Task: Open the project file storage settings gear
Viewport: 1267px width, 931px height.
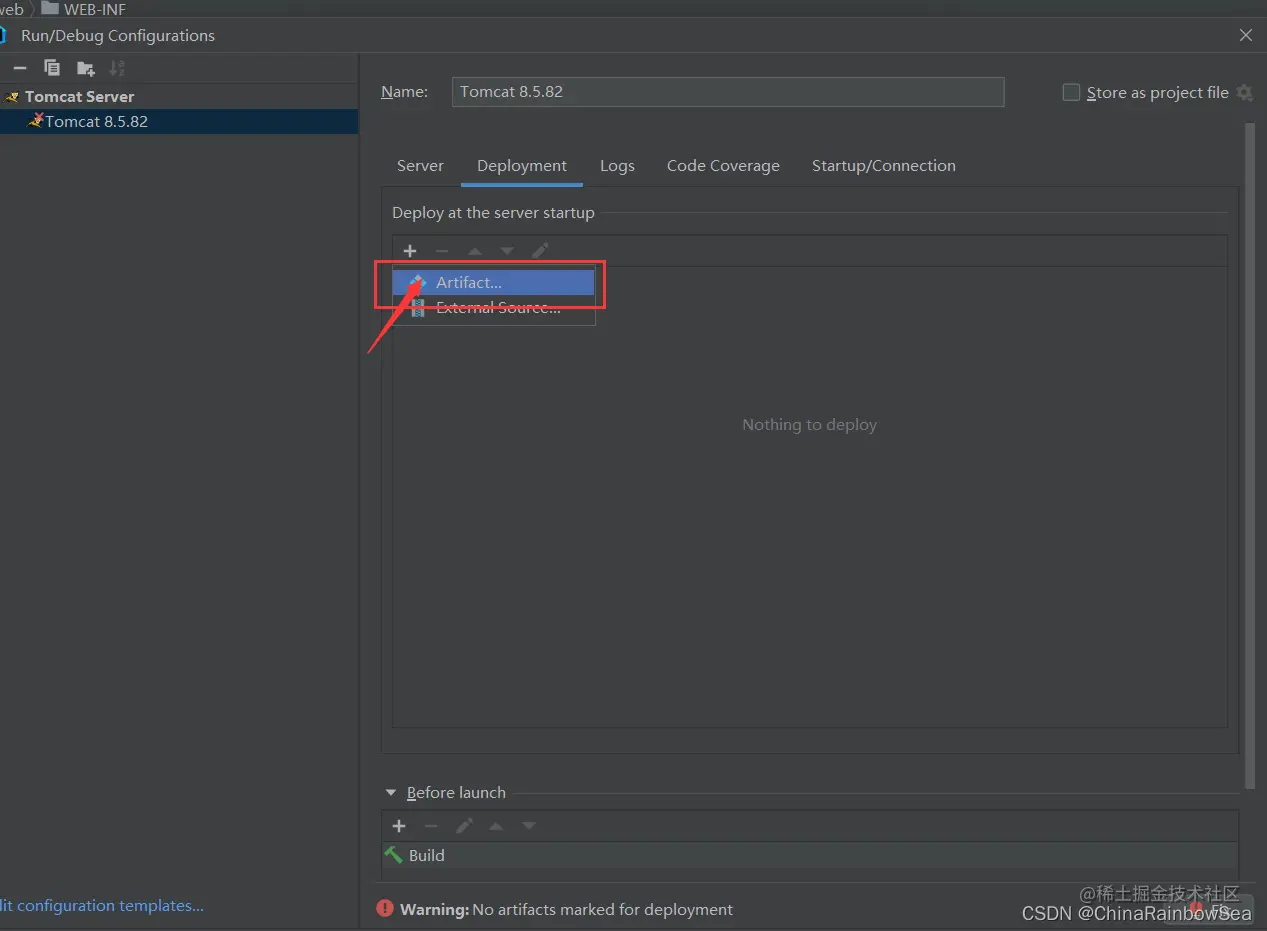Action: click(x=1244, y=92)
